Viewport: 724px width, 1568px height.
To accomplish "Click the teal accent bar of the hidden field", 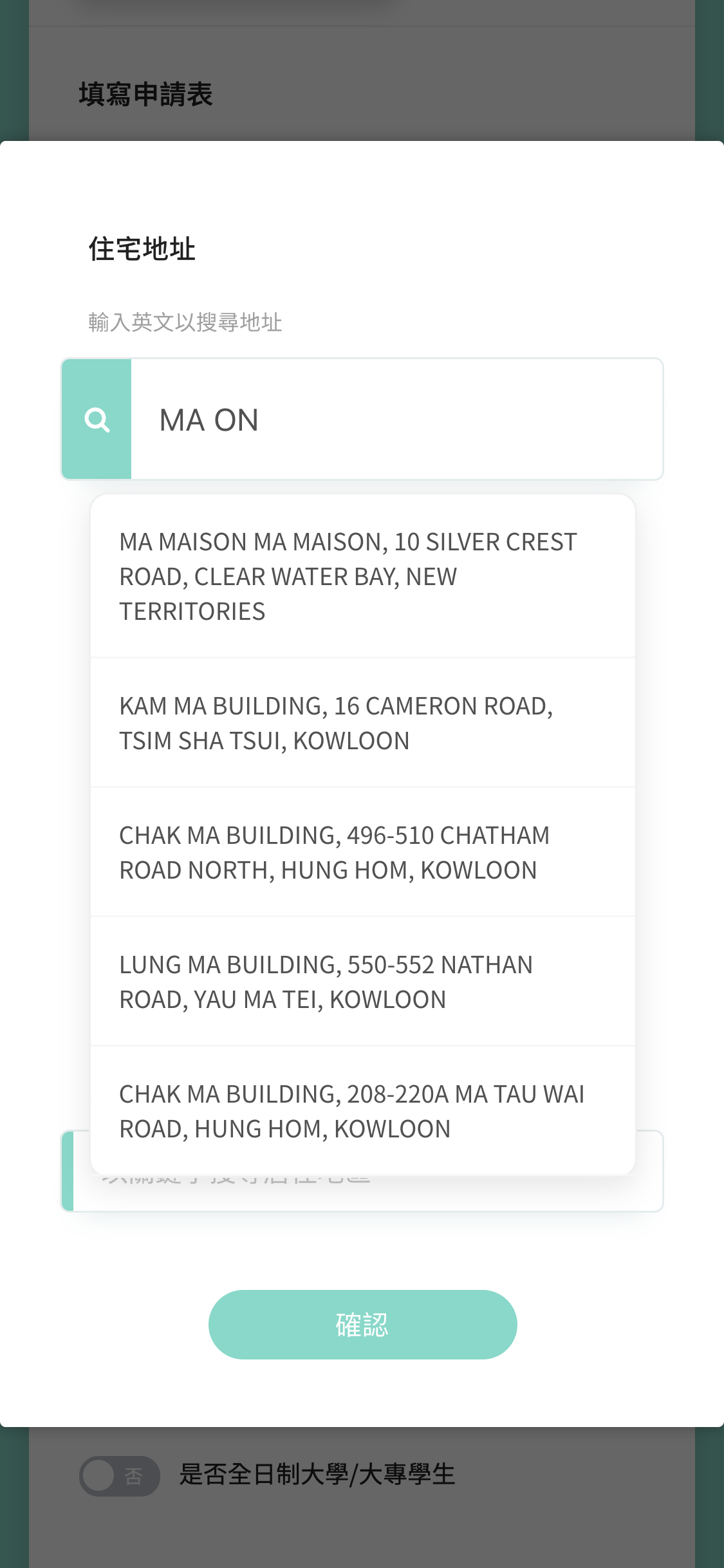I will tap(67, 1171).
